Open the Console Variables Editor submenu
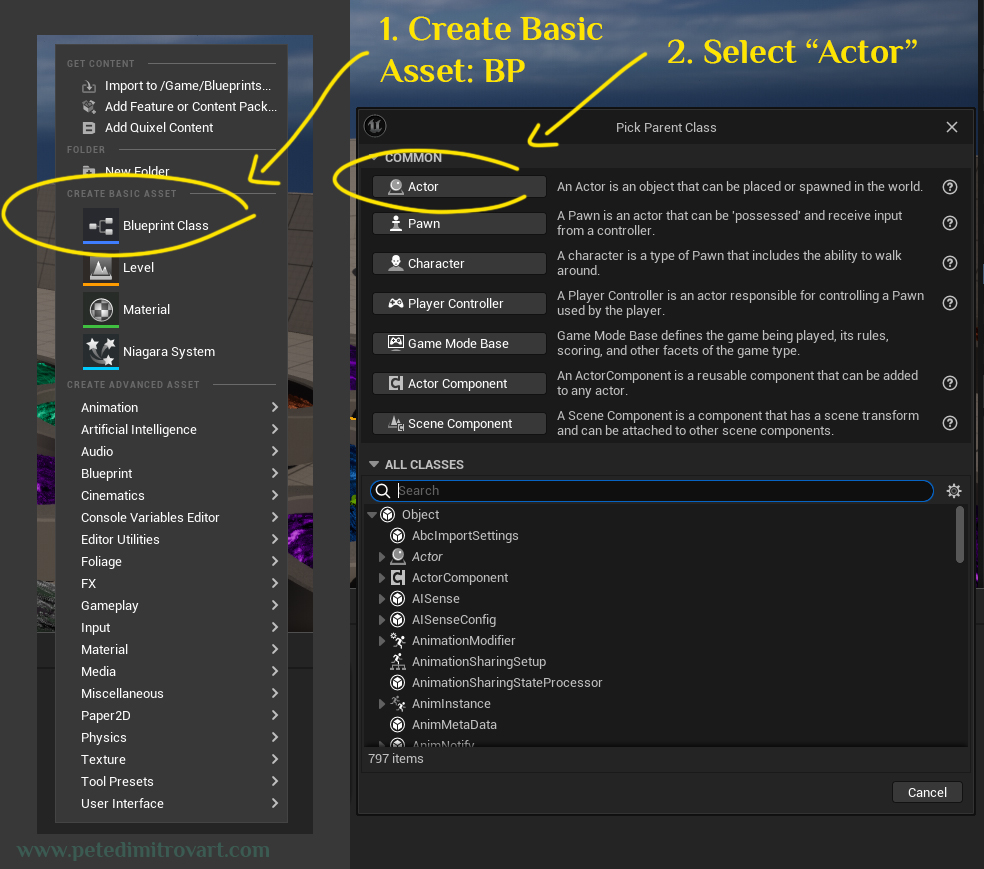Screen dimensions: 984x869 point(171,517)
